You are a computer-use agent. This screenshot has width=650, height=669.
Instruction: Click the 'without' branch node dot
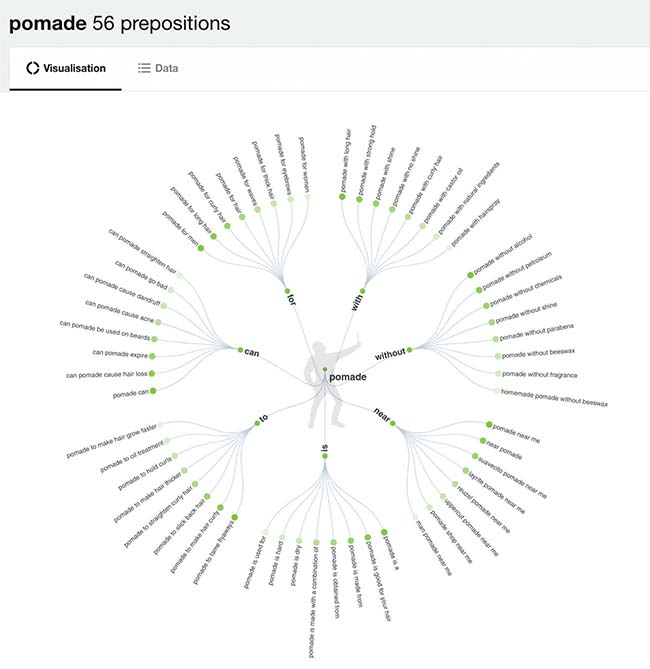(x=410, y=350)
